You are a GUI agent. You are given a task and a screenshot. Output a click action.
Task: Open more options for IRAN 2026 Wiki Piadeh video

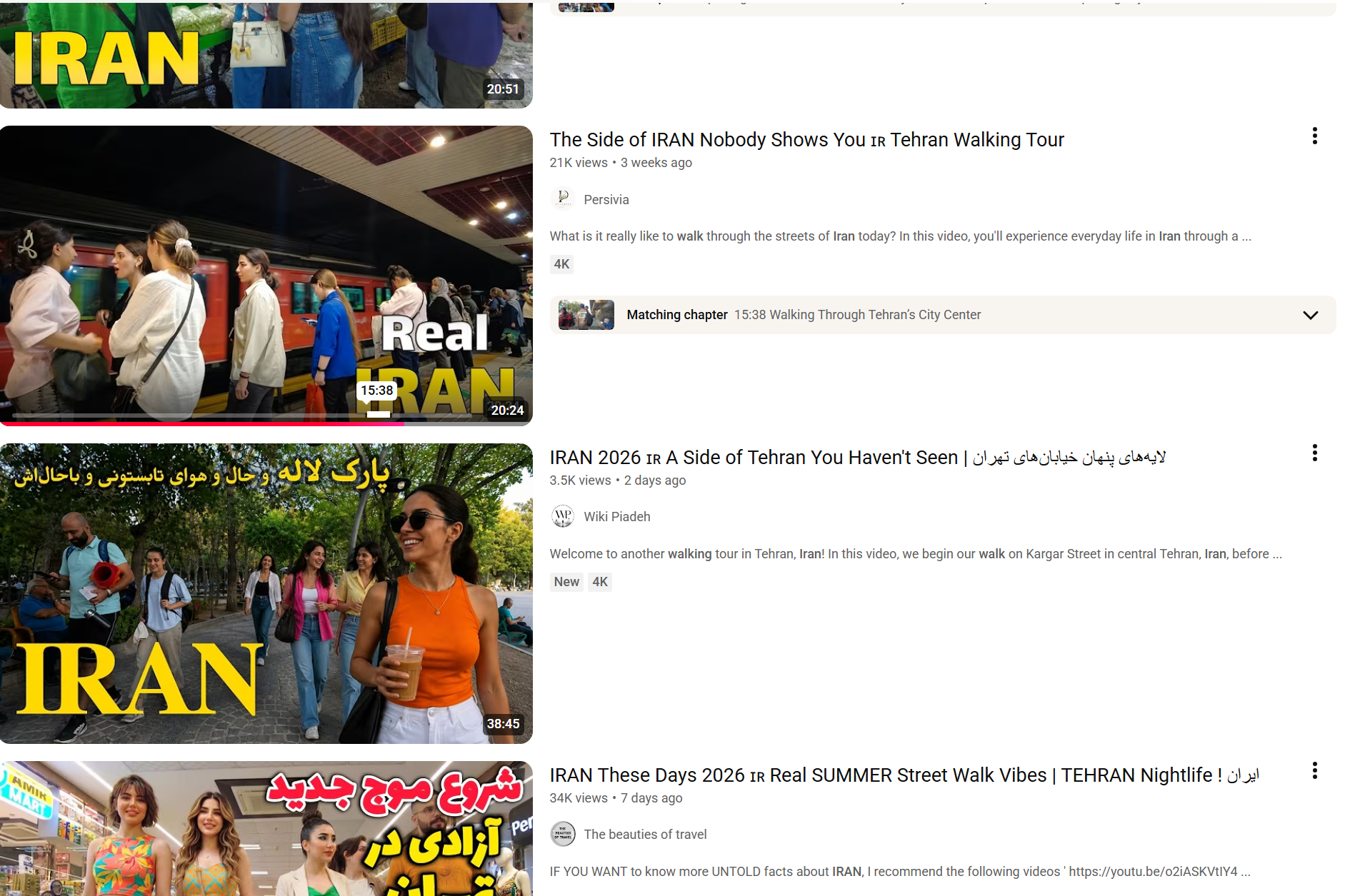click(1314, 453)
